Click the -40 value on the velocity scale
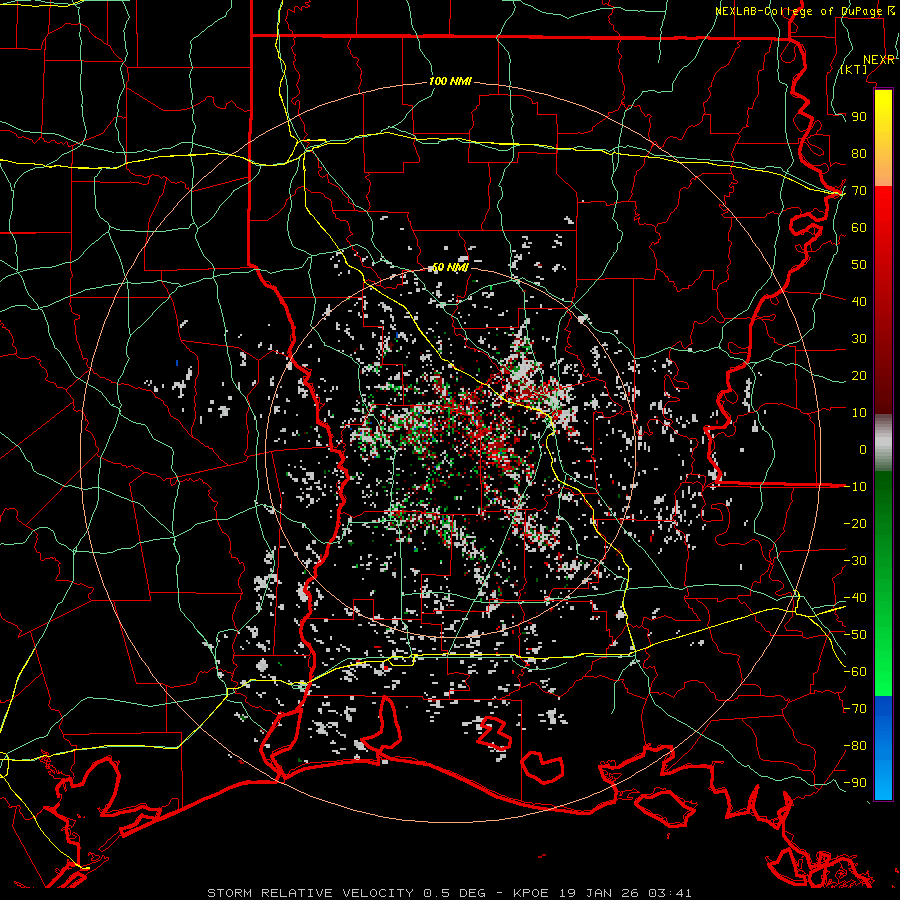 click(855, 598)
